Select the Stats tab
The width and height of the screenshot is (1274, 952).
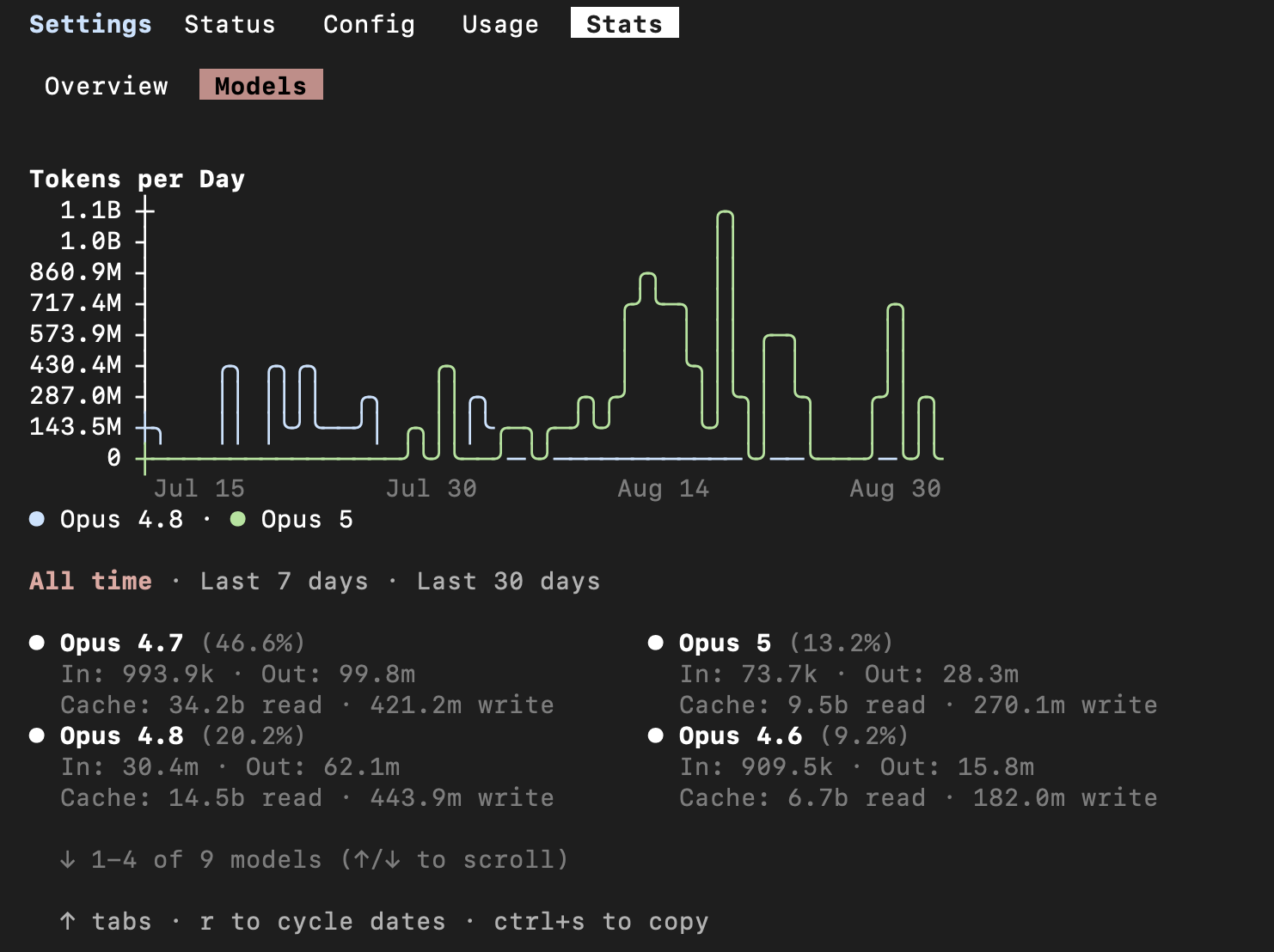(625, 23)
